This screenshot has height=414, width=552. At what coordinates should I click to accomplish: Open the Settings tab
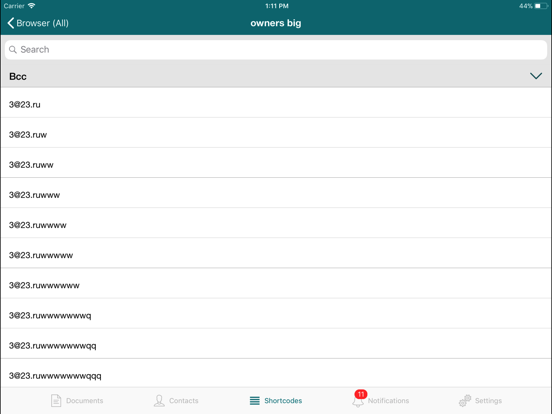[480, 401]
